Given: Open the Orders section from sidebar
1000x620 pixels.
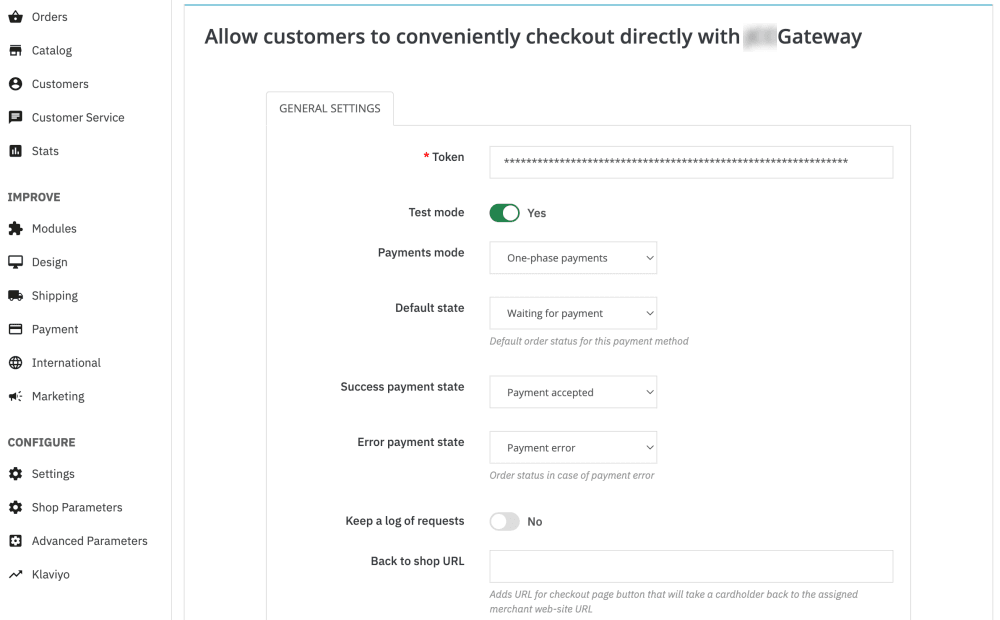Looking at the screenshot, I should point(47,16).
